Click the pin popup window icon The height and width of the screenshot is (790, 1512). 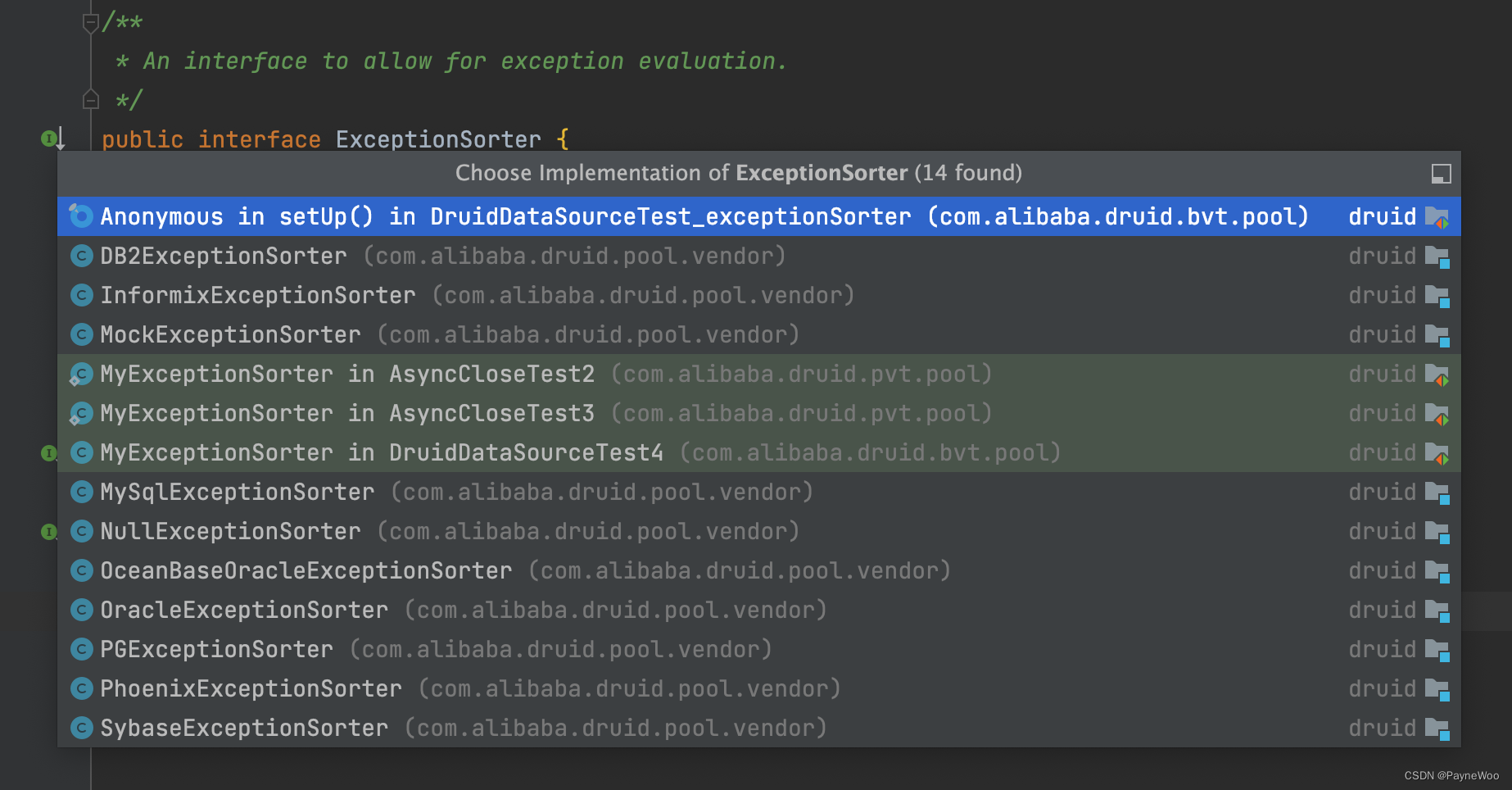click(x=1441, y=174)
